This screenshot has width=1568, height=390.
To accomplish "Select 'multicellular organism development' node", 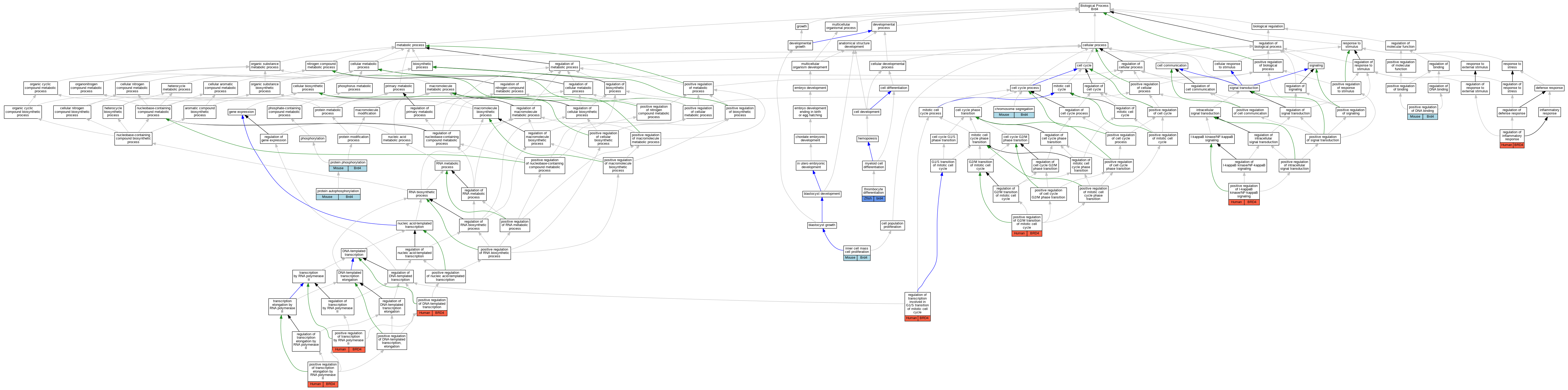I will [810, 65].
